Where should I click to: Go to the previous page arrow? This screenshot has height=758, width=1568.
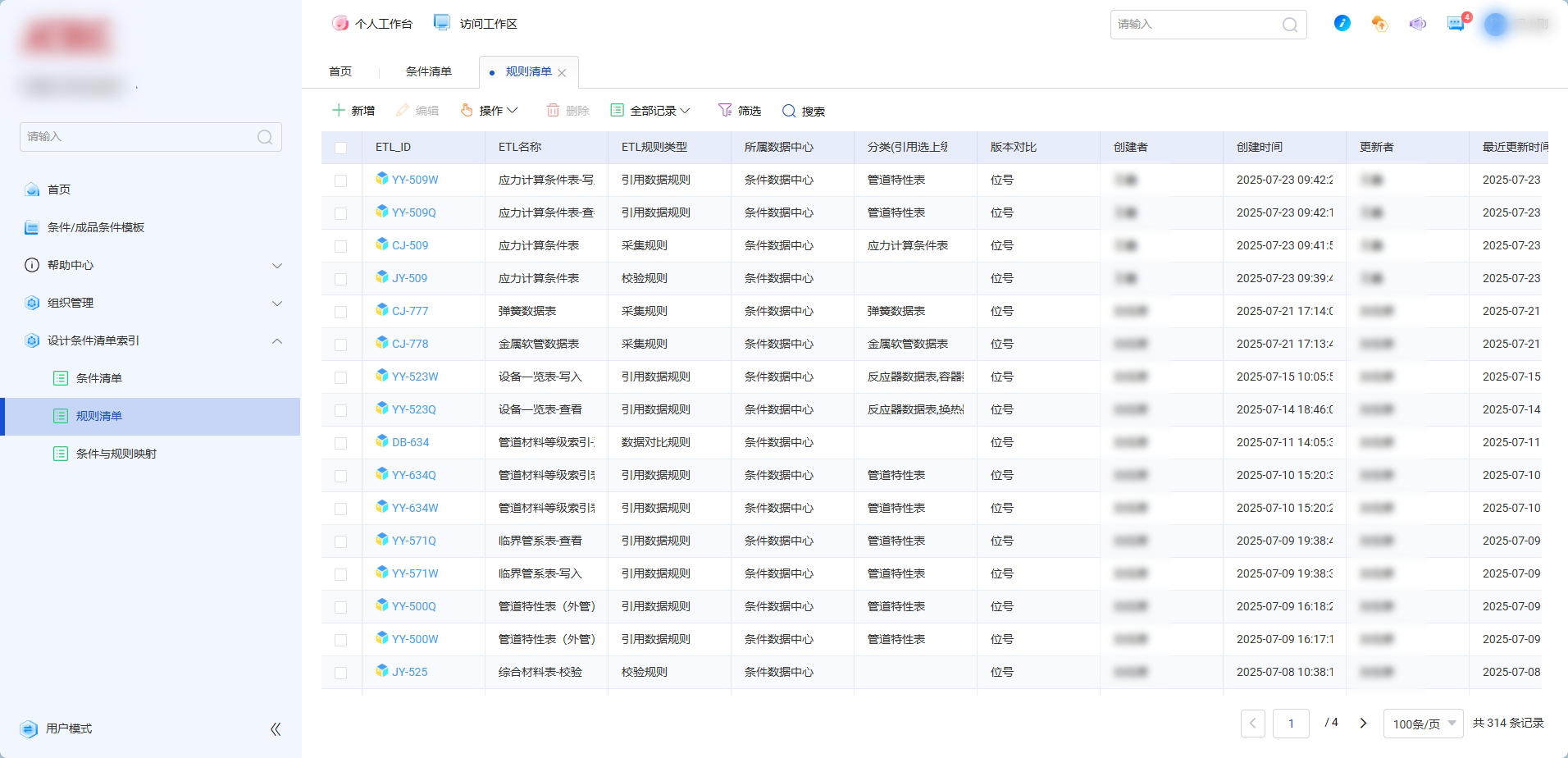[x=1252, y=724]
